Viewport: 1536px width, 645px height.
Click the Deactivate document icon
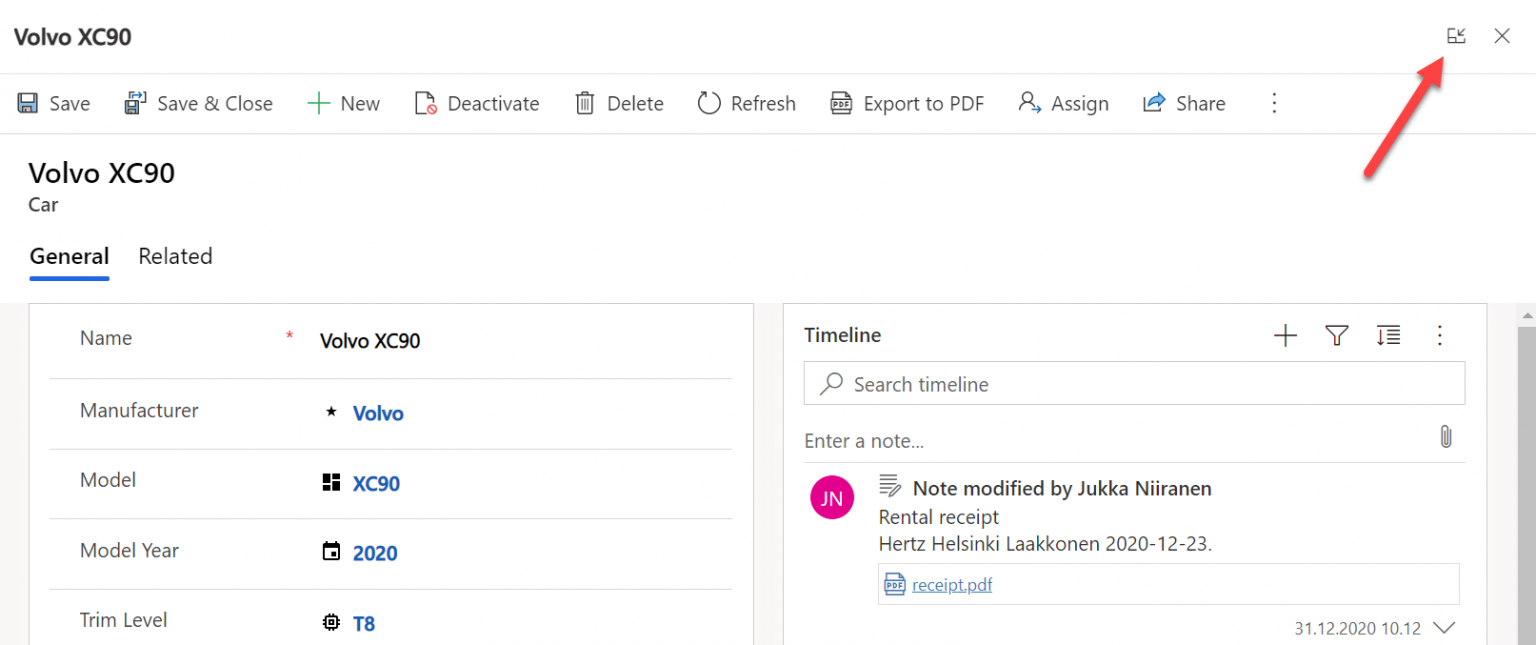tap(426, 103)
